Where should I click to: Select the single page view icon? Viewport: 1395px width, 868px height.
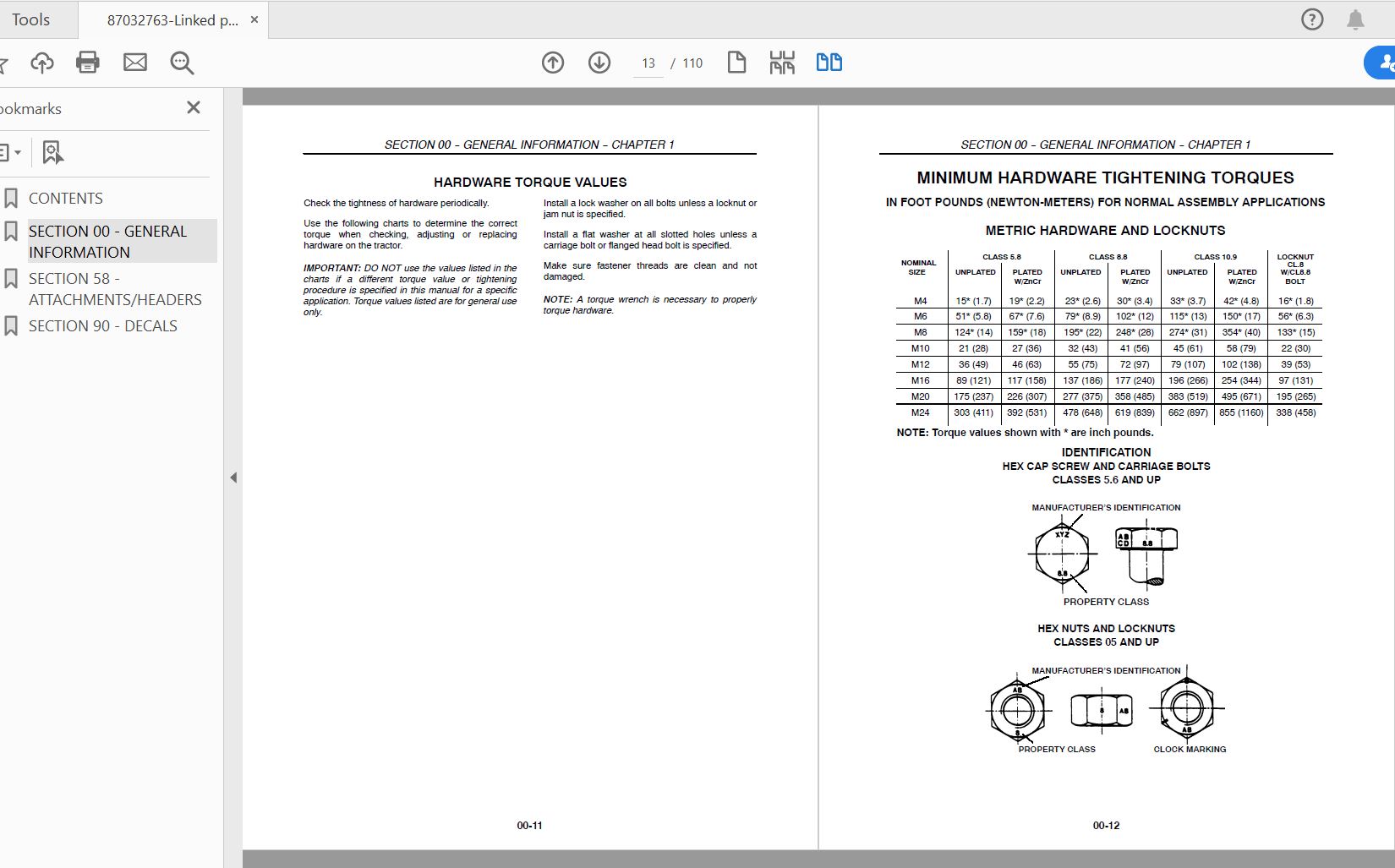pos(736,63)
